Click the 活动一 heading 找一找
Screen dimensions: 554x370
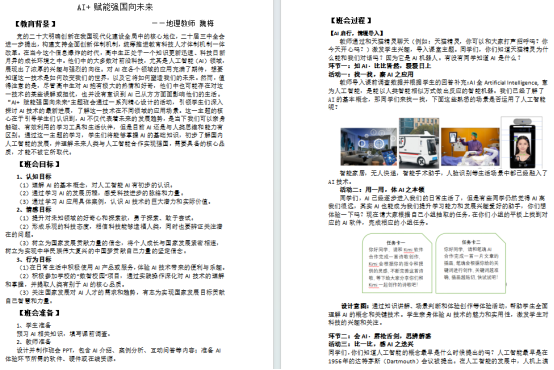[371, 74]
